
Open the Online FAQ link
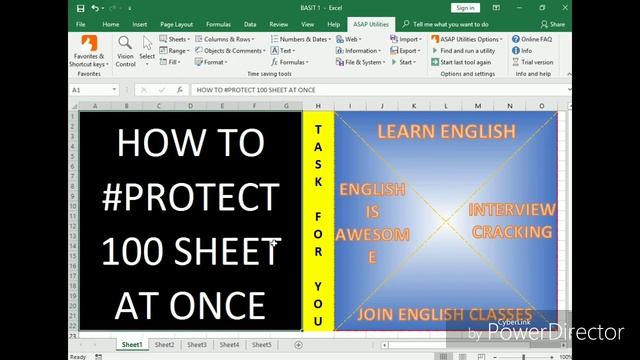pyautogui.click(x=532, y=39)
